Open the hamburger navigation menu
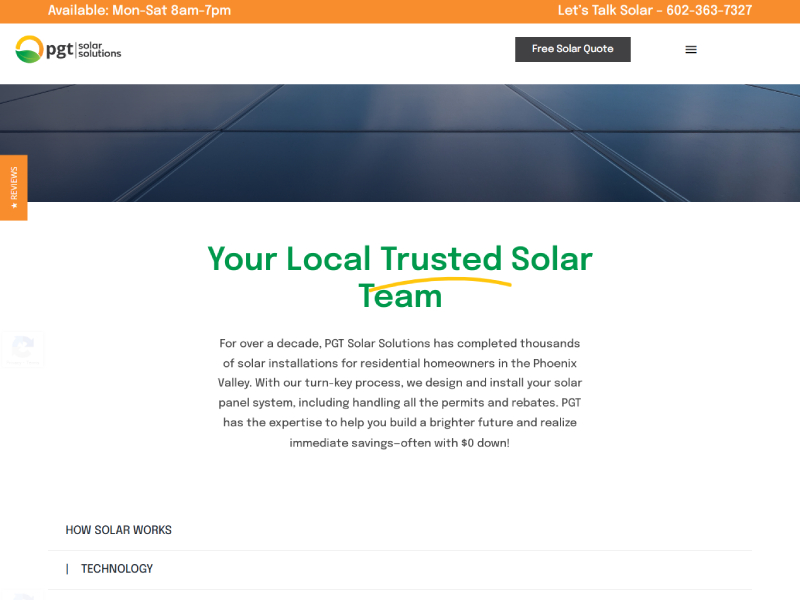Viewport: 800px width, 600px height. tap(691, 49)
